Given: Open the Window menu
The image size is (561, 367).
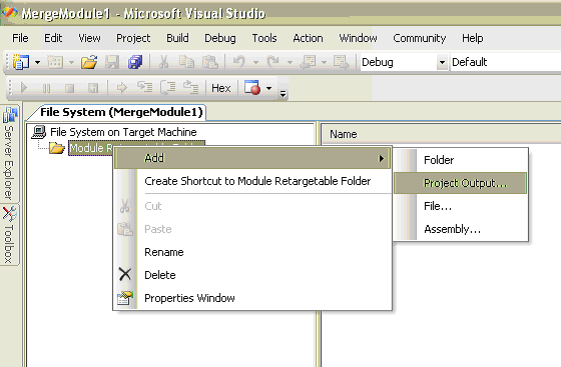Looking at the screenshot, I should (x=358, y=38).
